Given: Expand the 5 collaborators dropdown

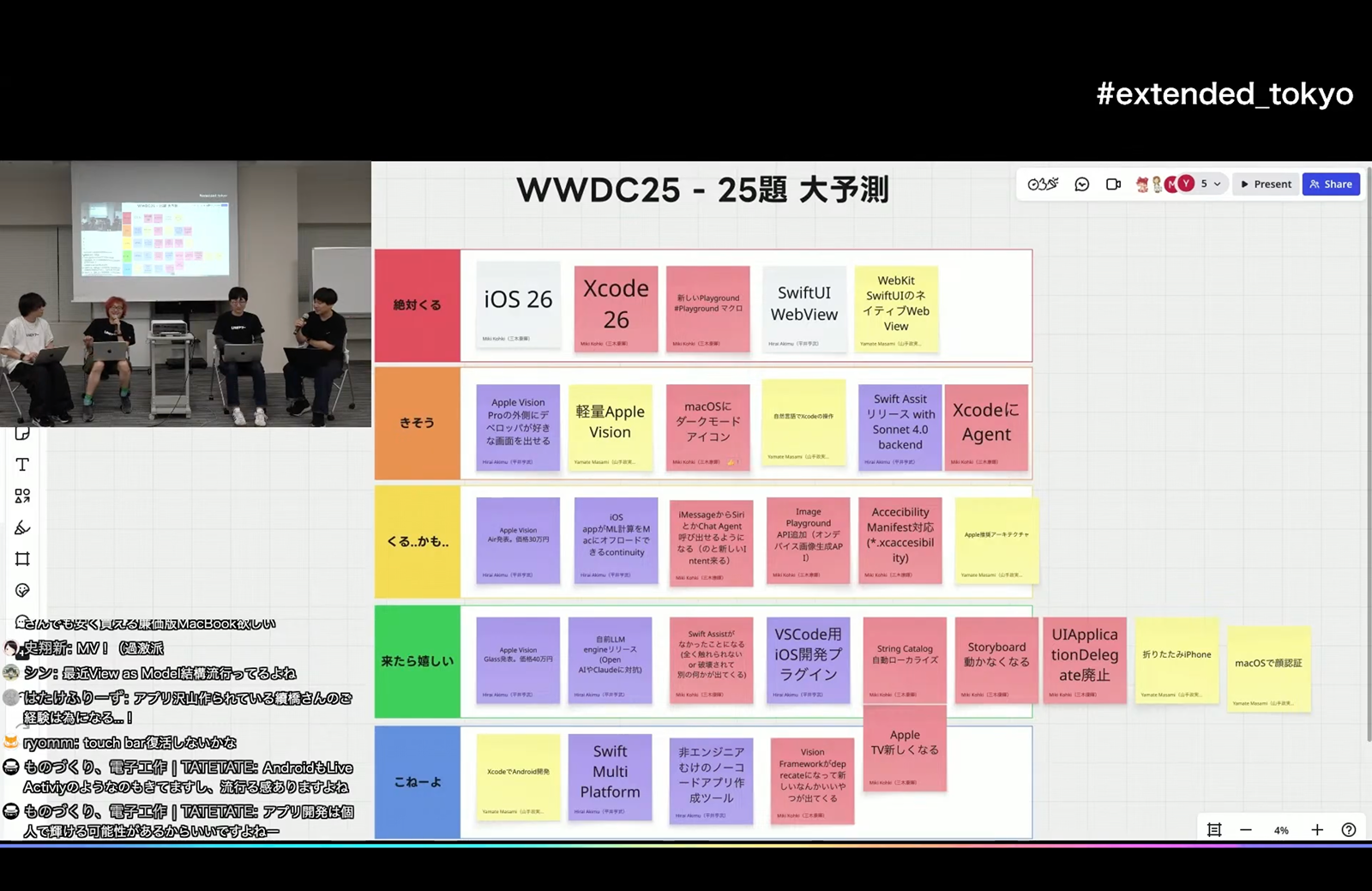Looking at the screenshot, I should pos(1211,184).
